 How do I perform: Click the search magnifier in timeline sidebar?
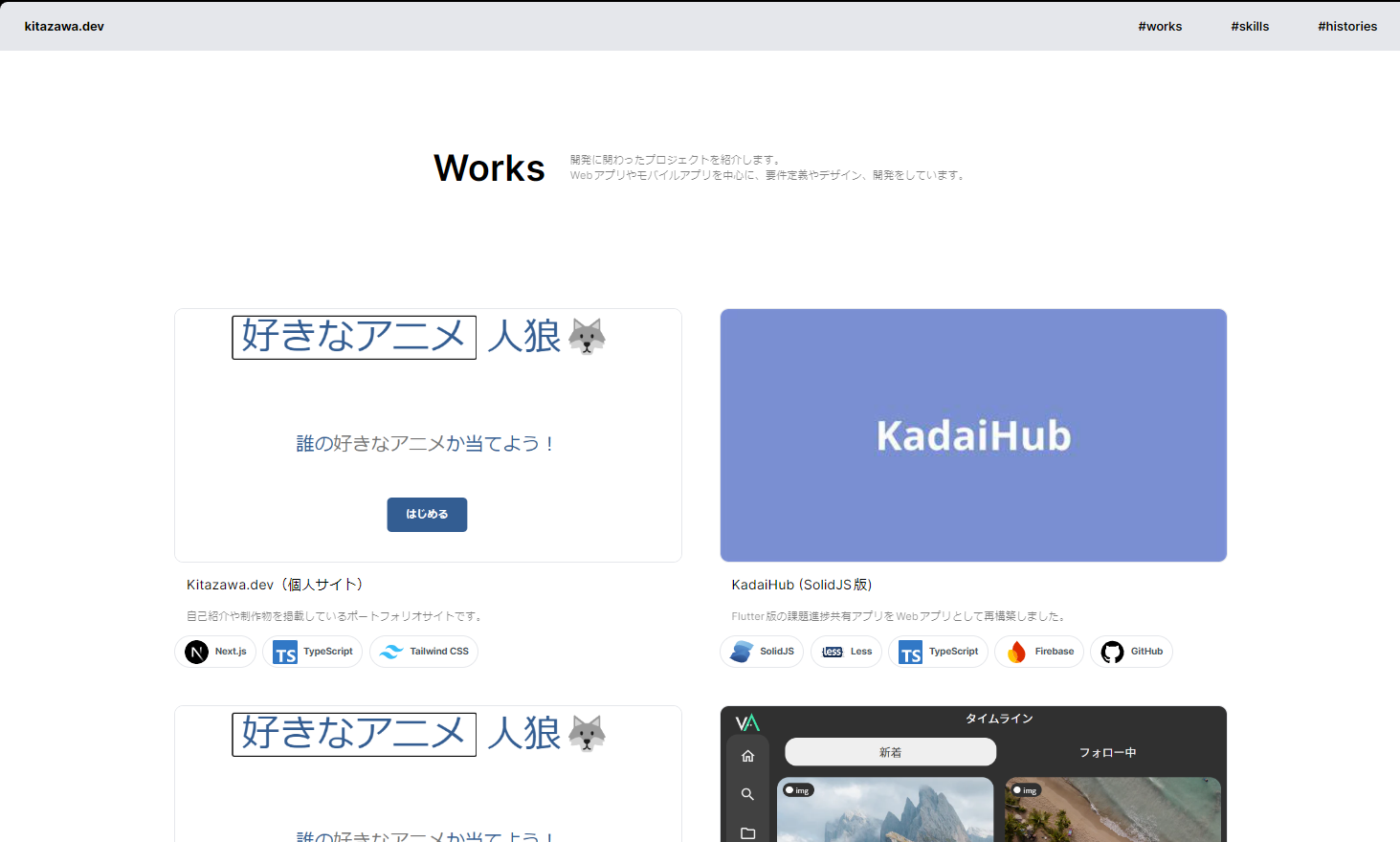coord(748,794)
